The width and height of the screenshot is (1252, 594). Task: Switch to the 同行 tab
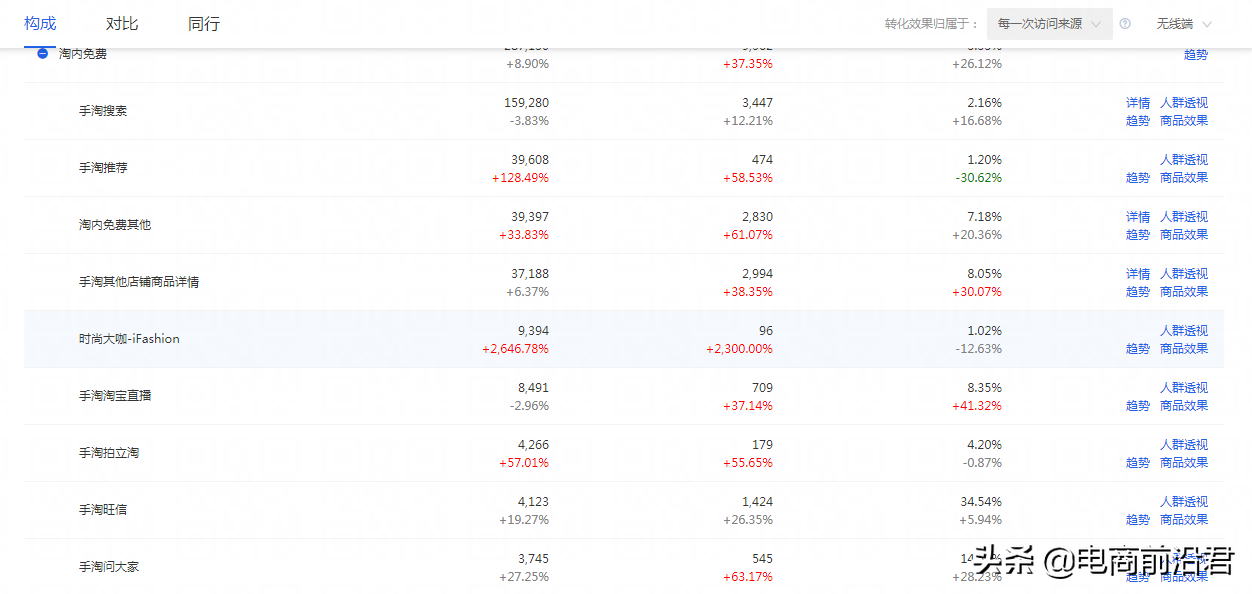click(x=204, y=24)
